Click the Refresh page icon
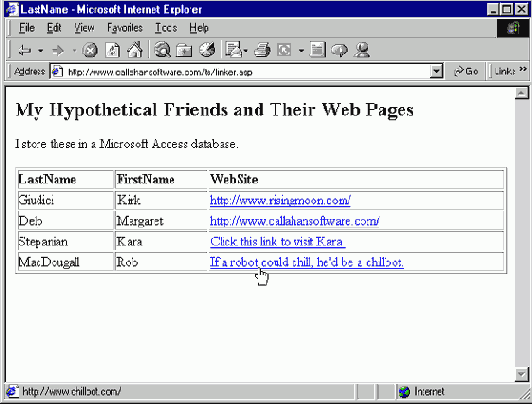 [x=113, y=51]
